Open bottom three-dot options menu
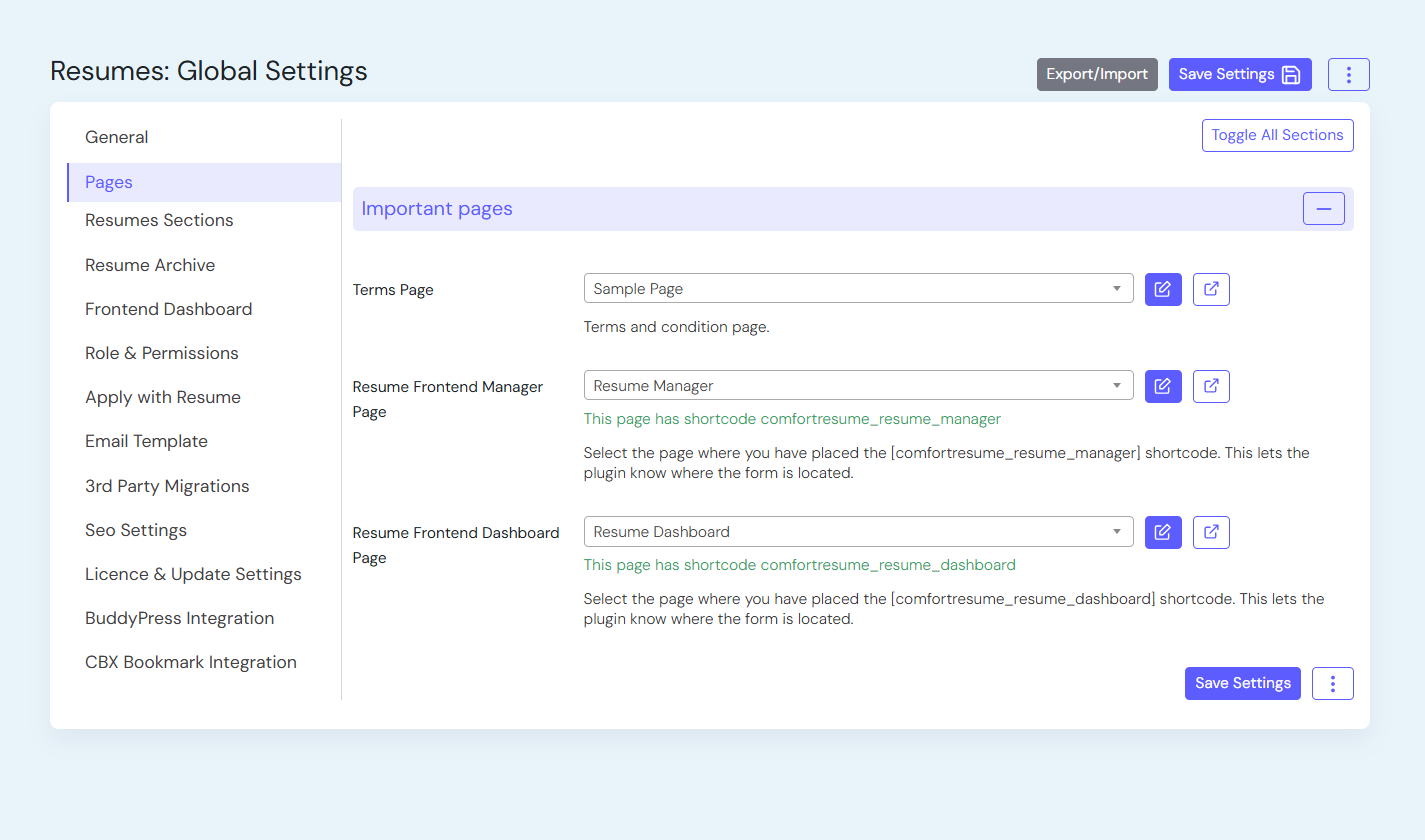Viewport: 1425px width, 840px height. click(x=1332, y=683)
